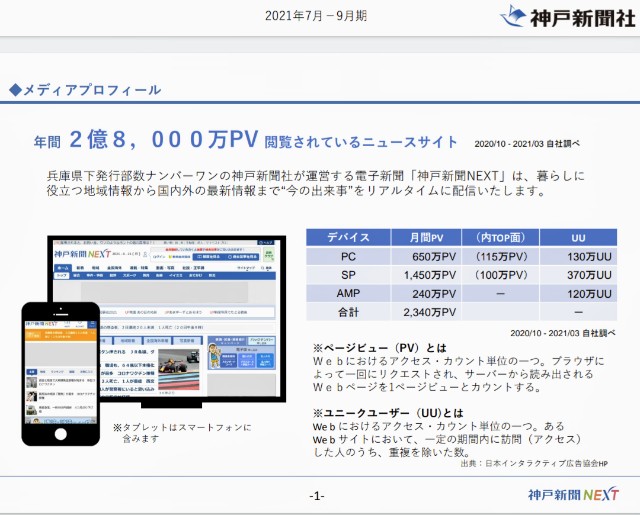
Task: Click the '2020/10 - 2021/03 自社調べ' note below the table
Action: 563,333
